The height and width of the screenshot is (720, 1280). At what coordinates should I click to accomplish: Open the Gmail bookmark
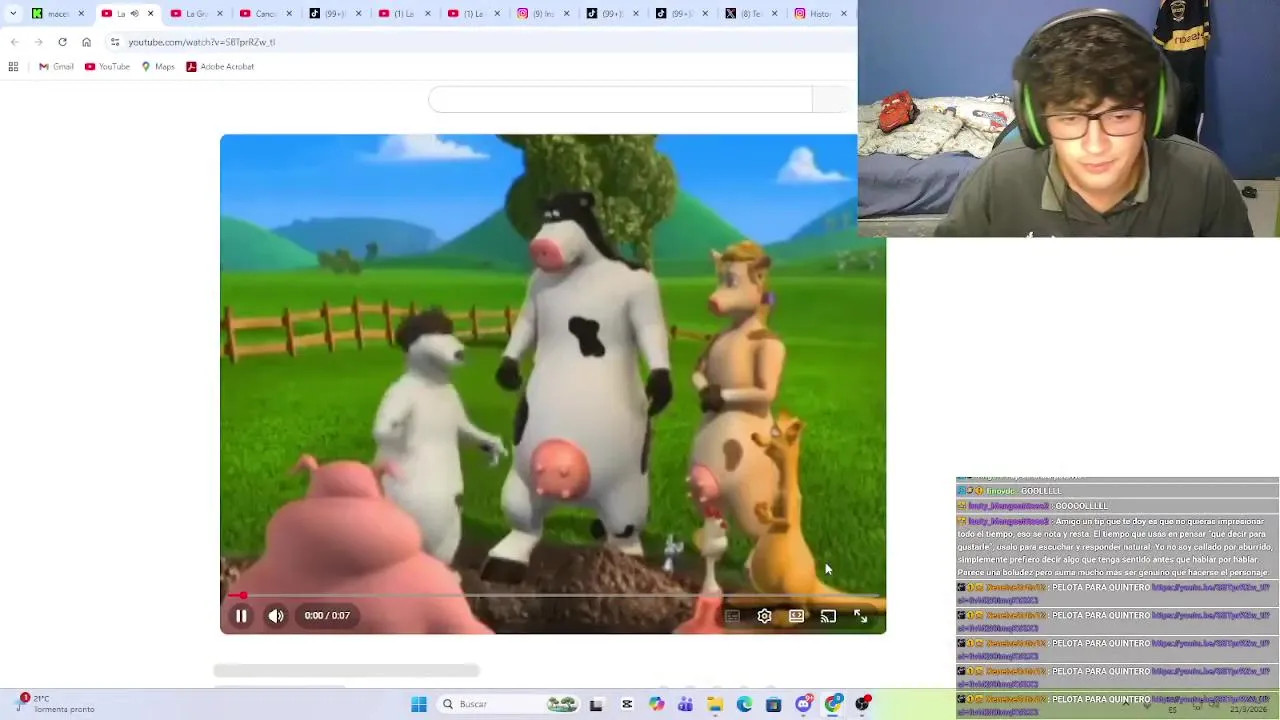tap(56, 66)
